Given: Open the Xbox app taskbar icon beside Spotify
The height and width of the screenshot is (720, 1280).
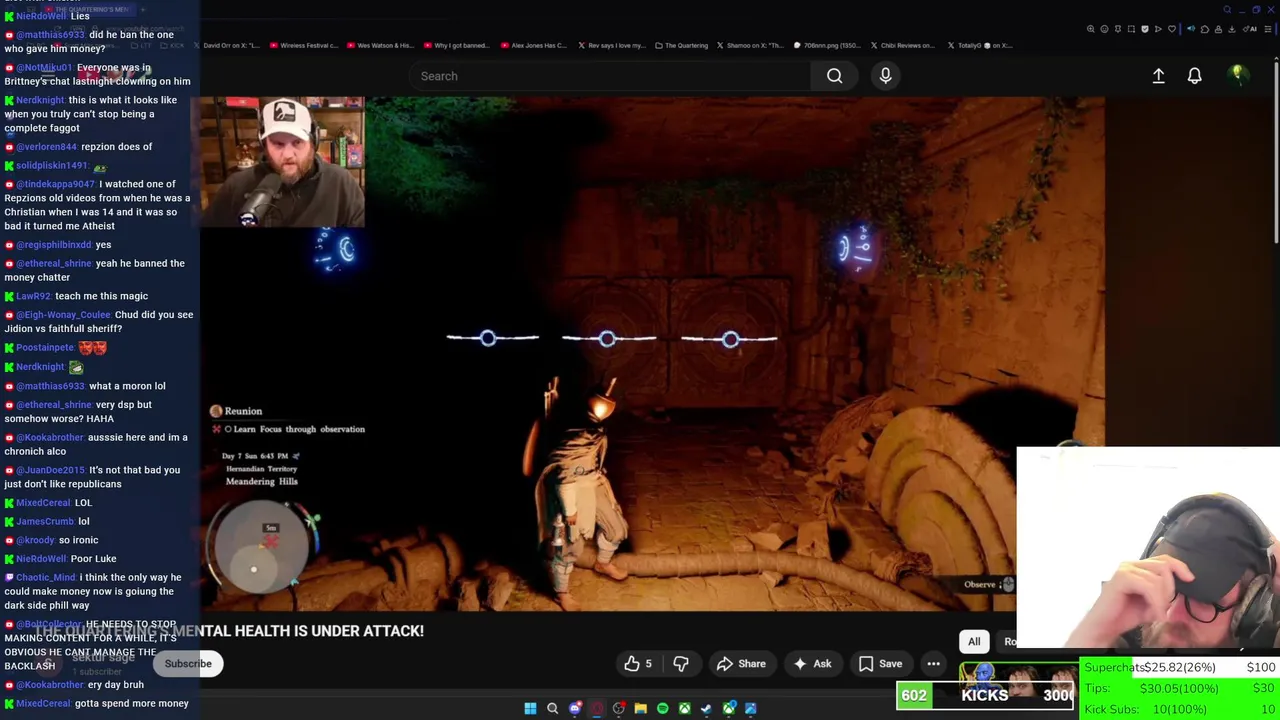Looking at the screenshot, I should 684,709.
